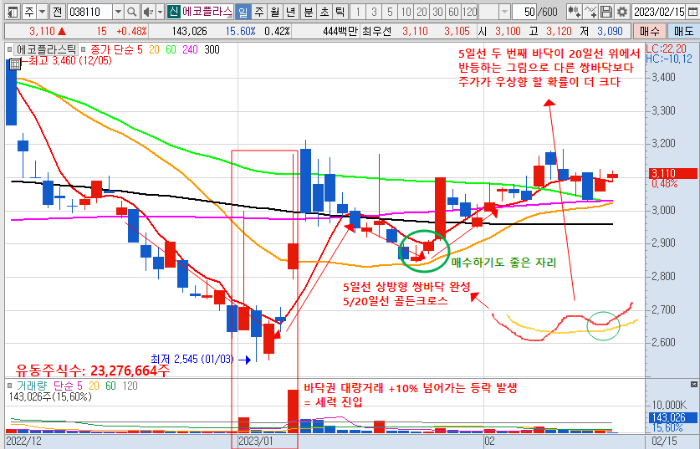The image size is (700, 449).
Task: Open the interval dropdown after 120
Action: [504, 12]
